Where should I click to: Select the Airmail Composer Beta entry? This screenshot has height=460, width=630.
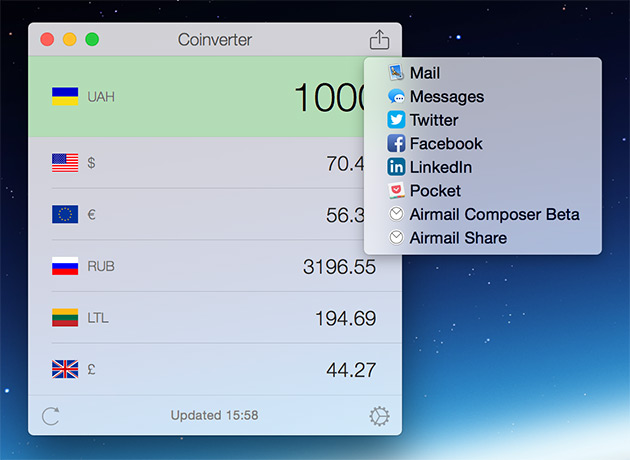[483, 214]
